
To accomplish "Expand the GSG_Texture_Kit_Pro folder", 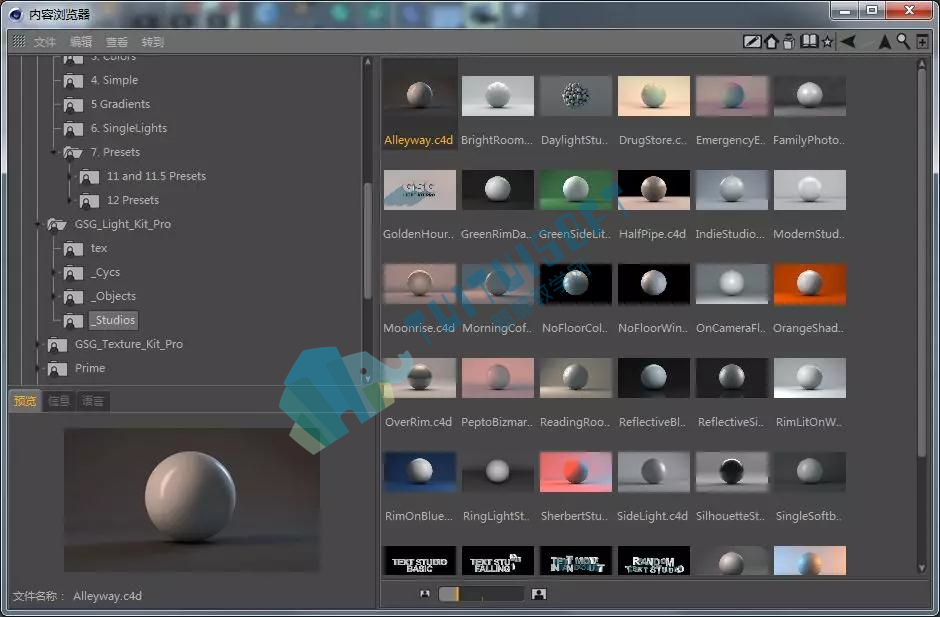I will (37, 344).
